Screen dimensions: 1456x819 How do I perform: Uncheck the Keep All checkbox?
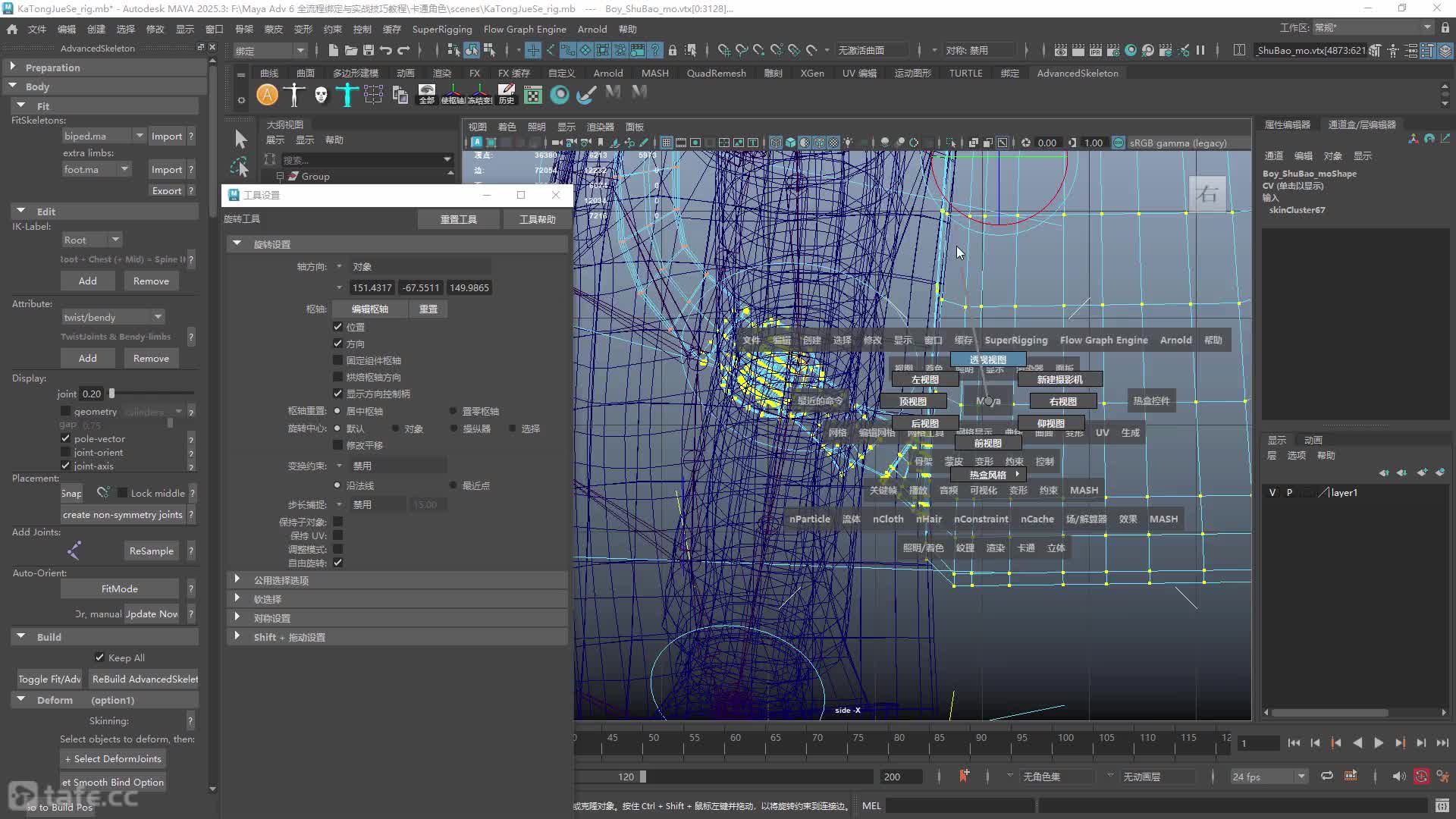[x=99, y=657]
